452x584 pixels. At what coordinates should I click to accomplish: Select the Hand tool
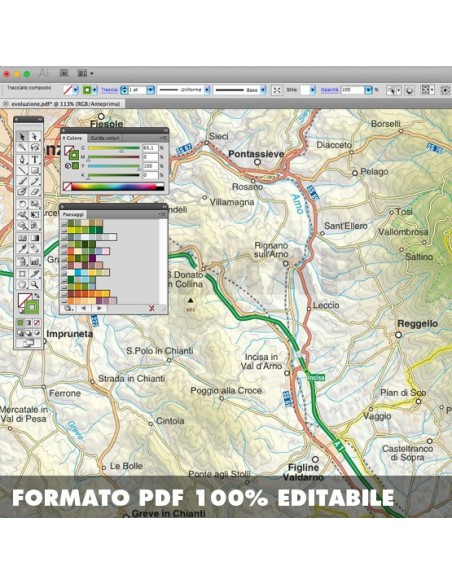tap(22, 285)
